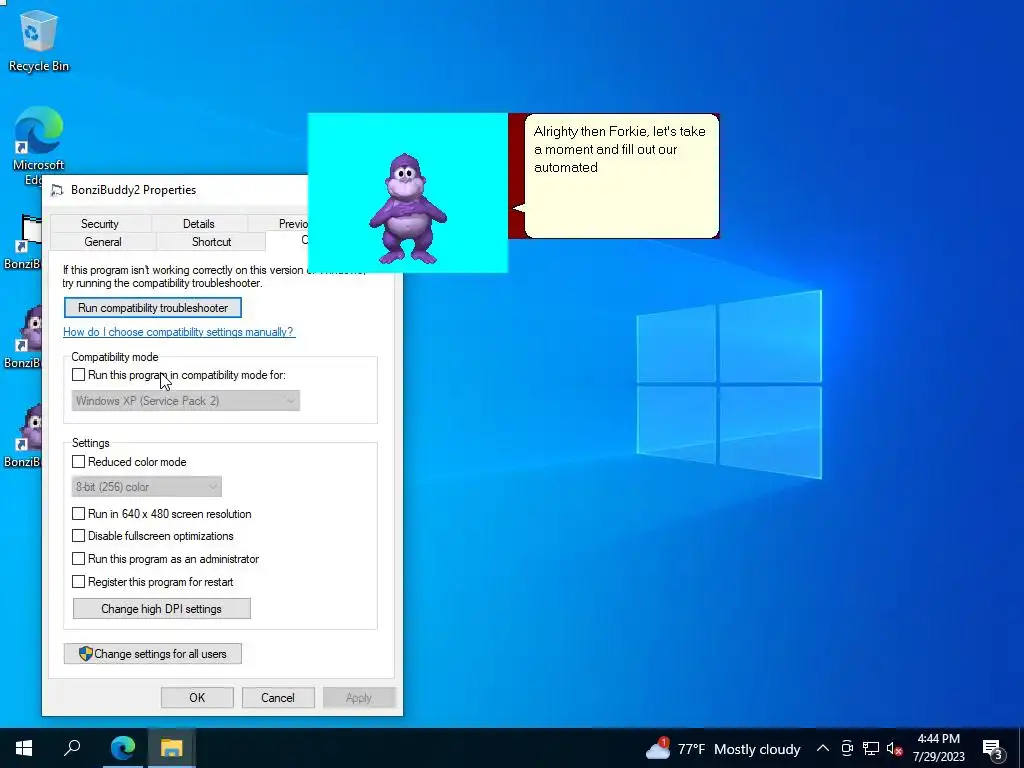The height and width of the screenshot is (768, 1024).
Task: Check Reduced color mode
Action: click(78, 462)
